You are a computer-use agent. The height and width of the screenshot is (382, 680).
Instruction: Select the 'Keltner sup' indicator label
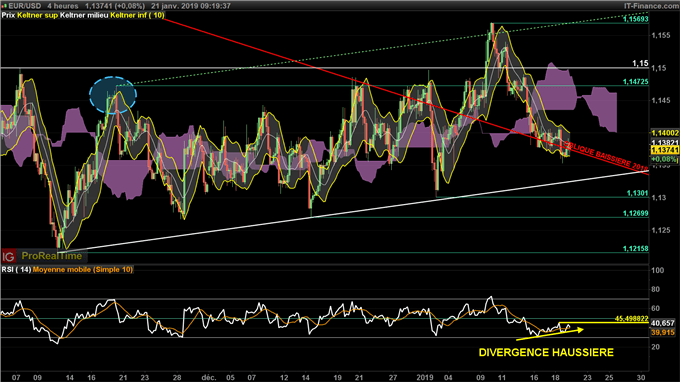click(37, 15)
